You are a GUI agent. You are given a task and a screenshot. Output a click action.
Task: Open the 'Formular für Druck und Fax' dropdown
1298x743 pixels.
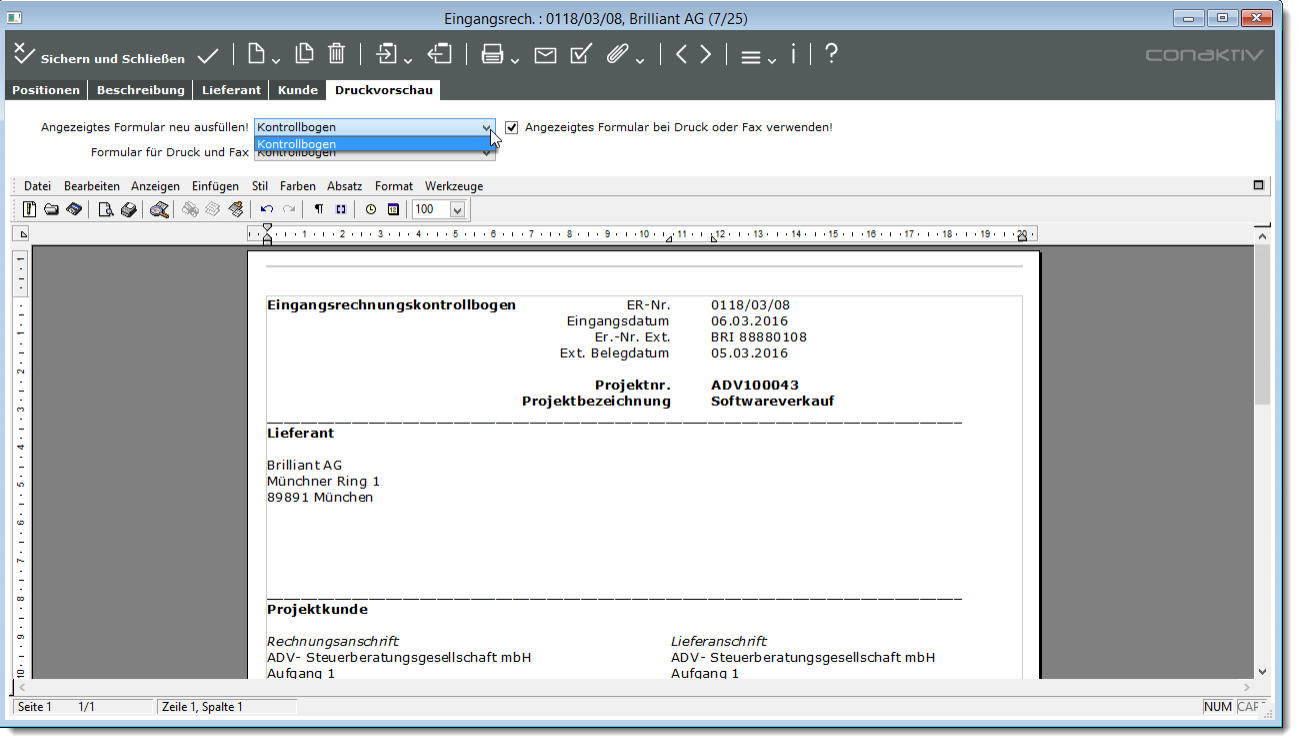(x=487, y=153)
